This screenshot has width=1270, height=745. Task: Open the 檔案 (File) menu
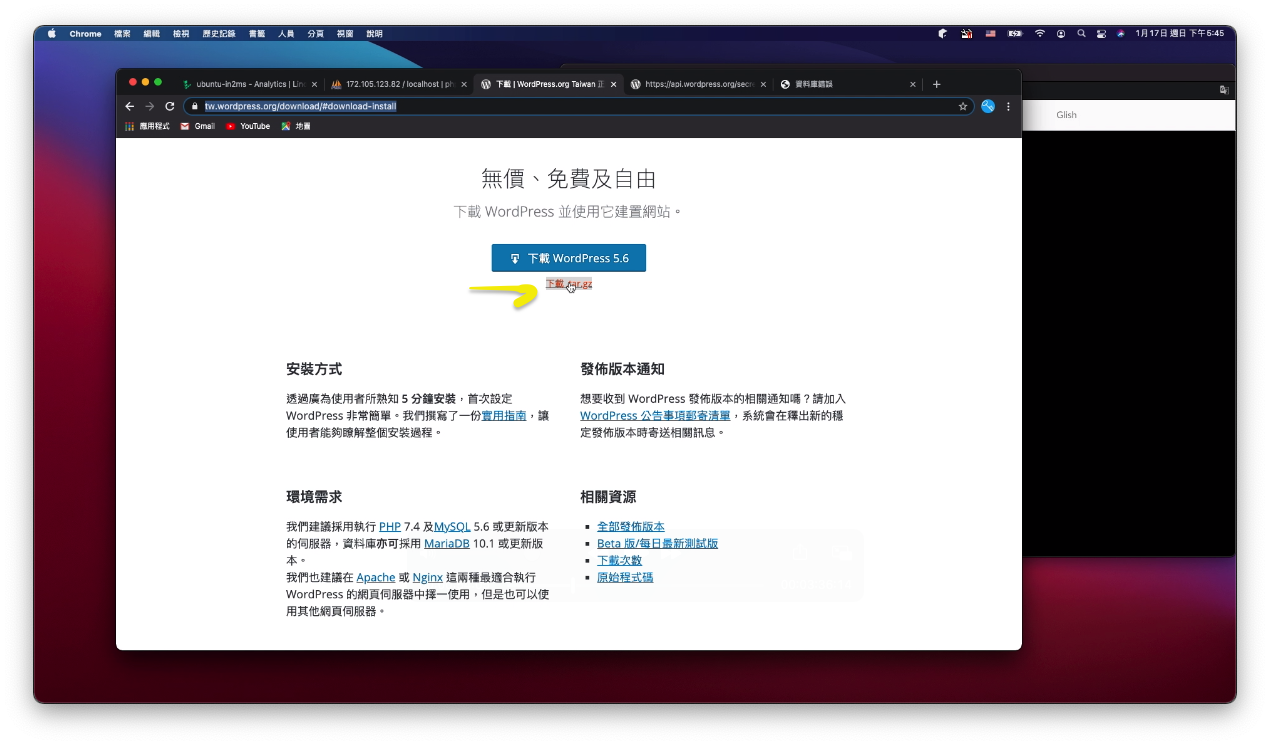click(122, 33)
